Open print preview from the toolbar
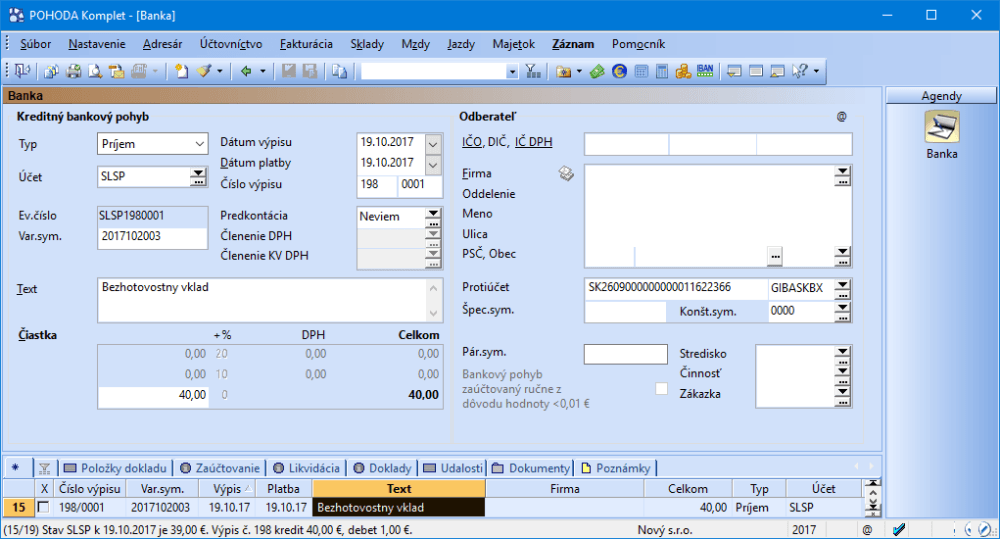This screenshot has height=539, width=1000. click(x=95, y=71)
